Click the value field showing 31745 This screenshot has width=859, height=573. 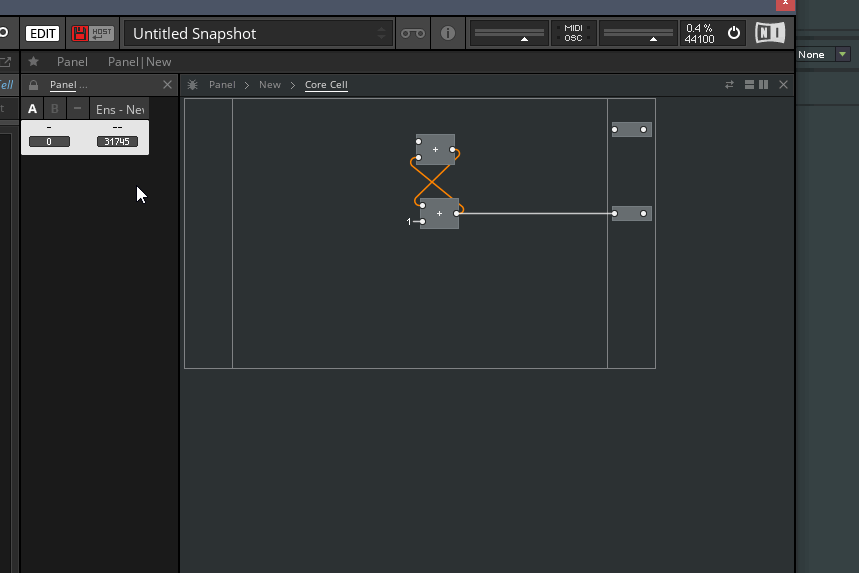117,142
